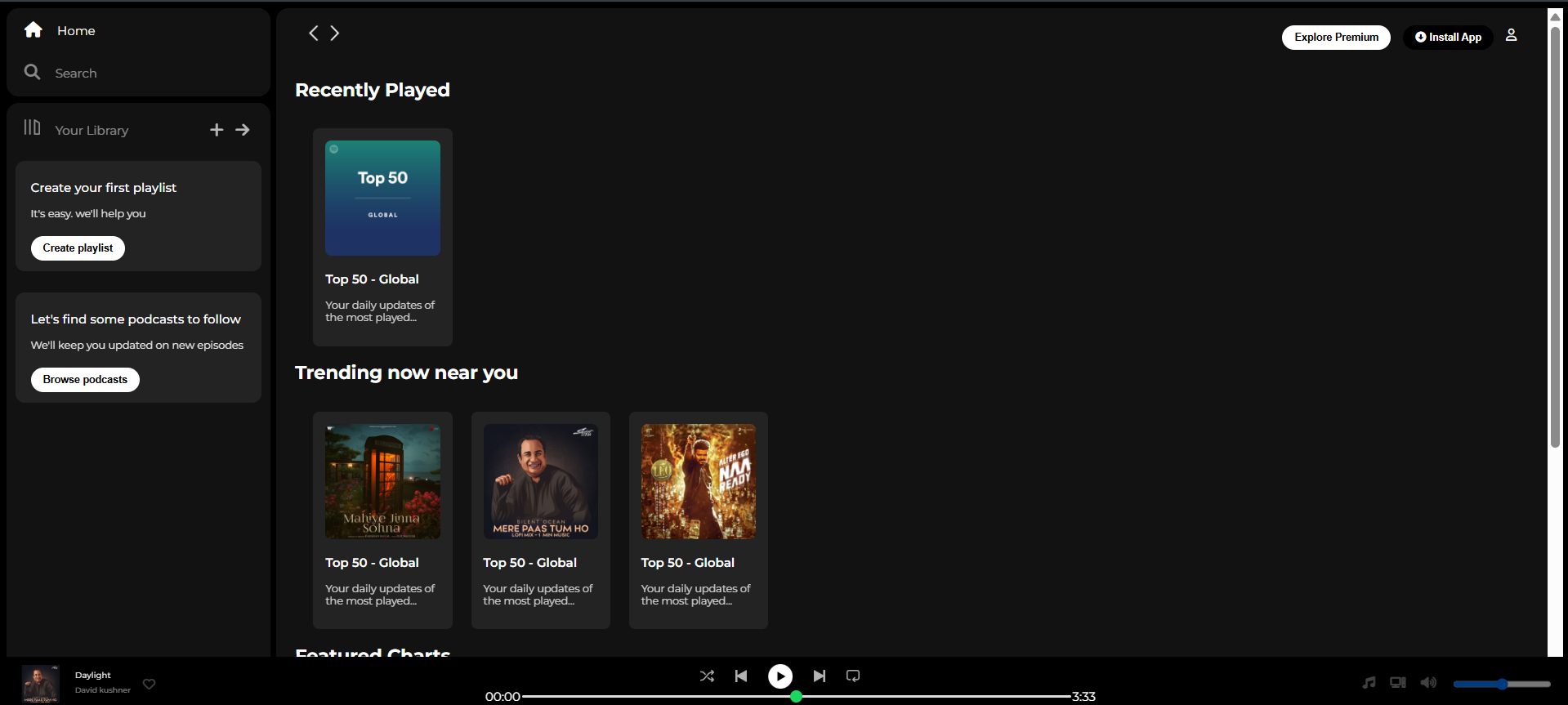This screenshot has height=705, width=1568.
Task: Click the 3:33 track duration
Action: [1083, 697]
